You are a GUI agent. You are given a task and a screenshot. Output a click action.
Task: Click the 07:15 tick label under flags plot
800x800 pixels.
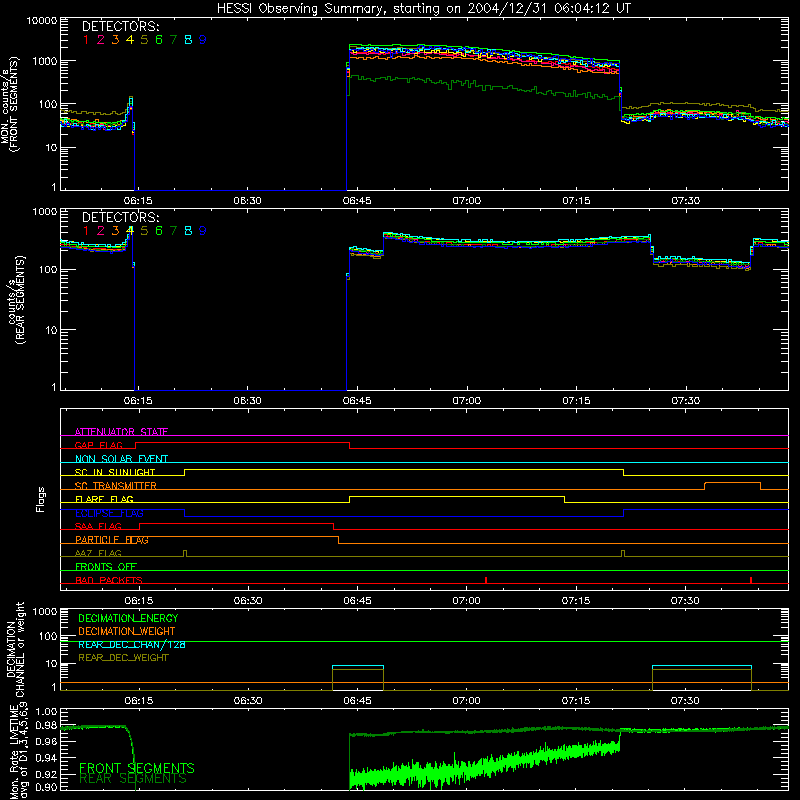[576, 601]
